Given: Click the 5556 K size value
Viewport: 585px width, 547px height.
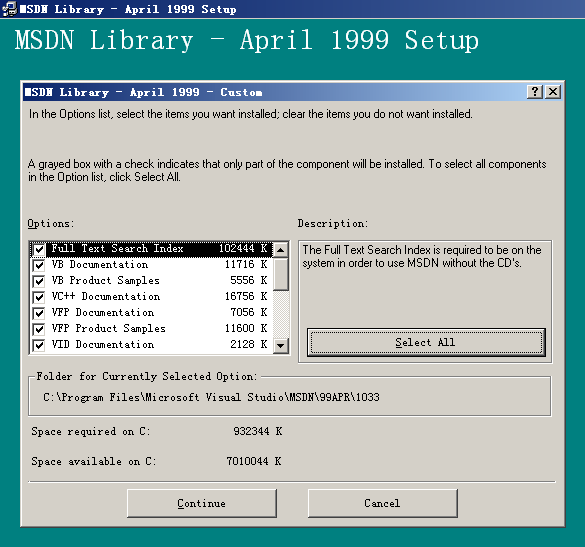Looking at the screenshot, I should tap(249, 281).
